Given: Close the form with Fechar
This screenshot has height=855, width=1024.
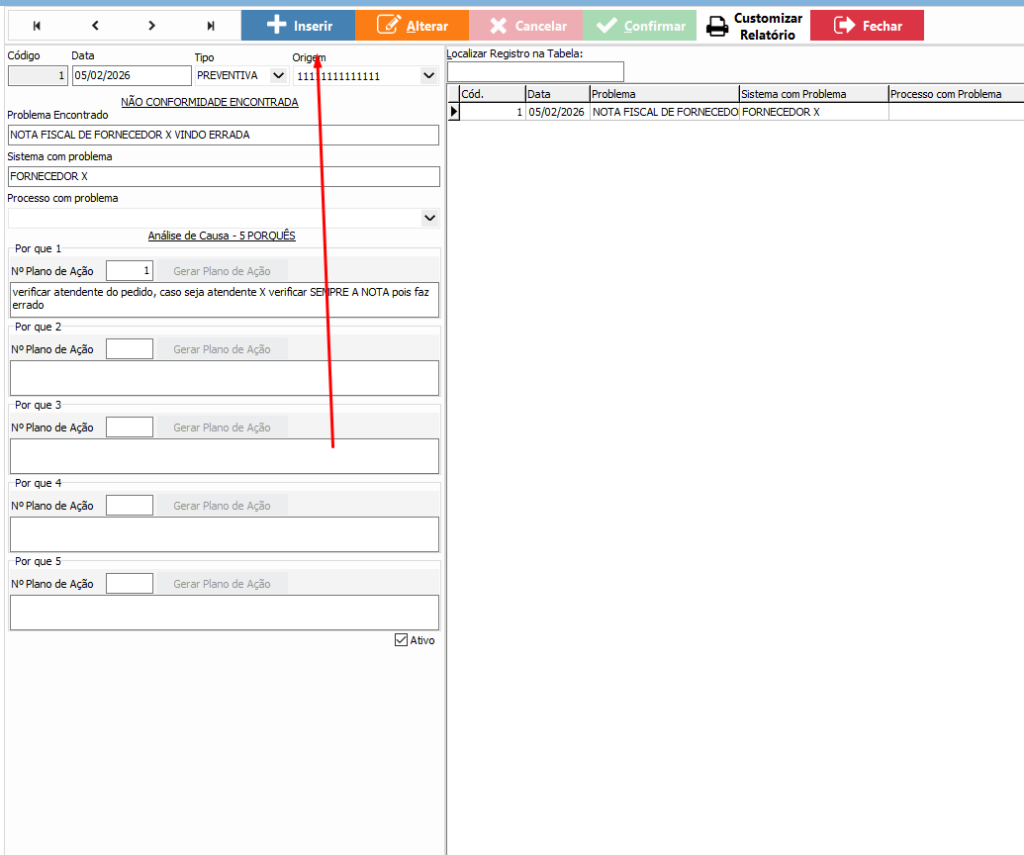Looking at the screenshot, I should 866,26.
